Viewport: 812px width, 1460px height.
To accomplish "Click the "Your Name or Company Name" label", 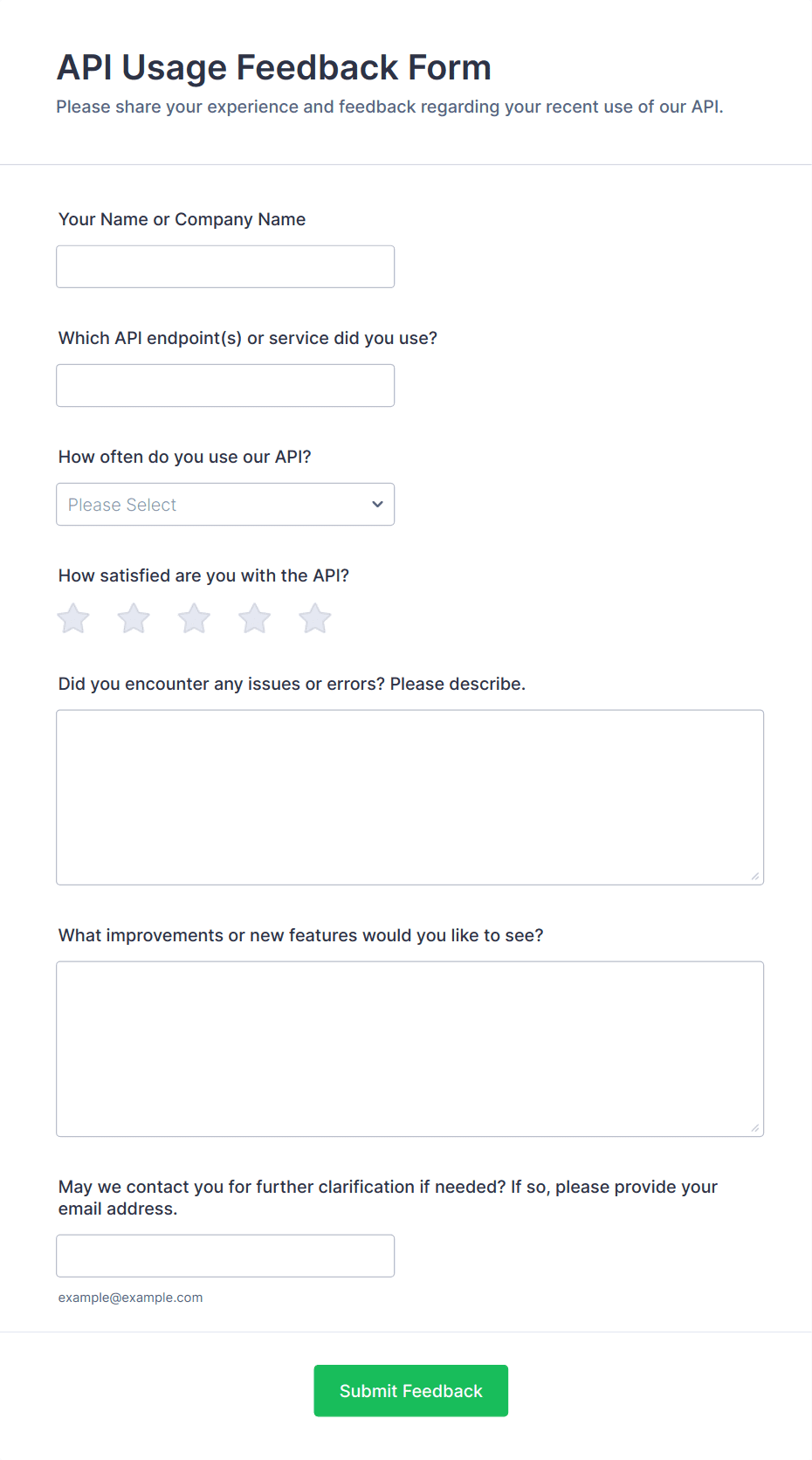I will pos(182,219).
